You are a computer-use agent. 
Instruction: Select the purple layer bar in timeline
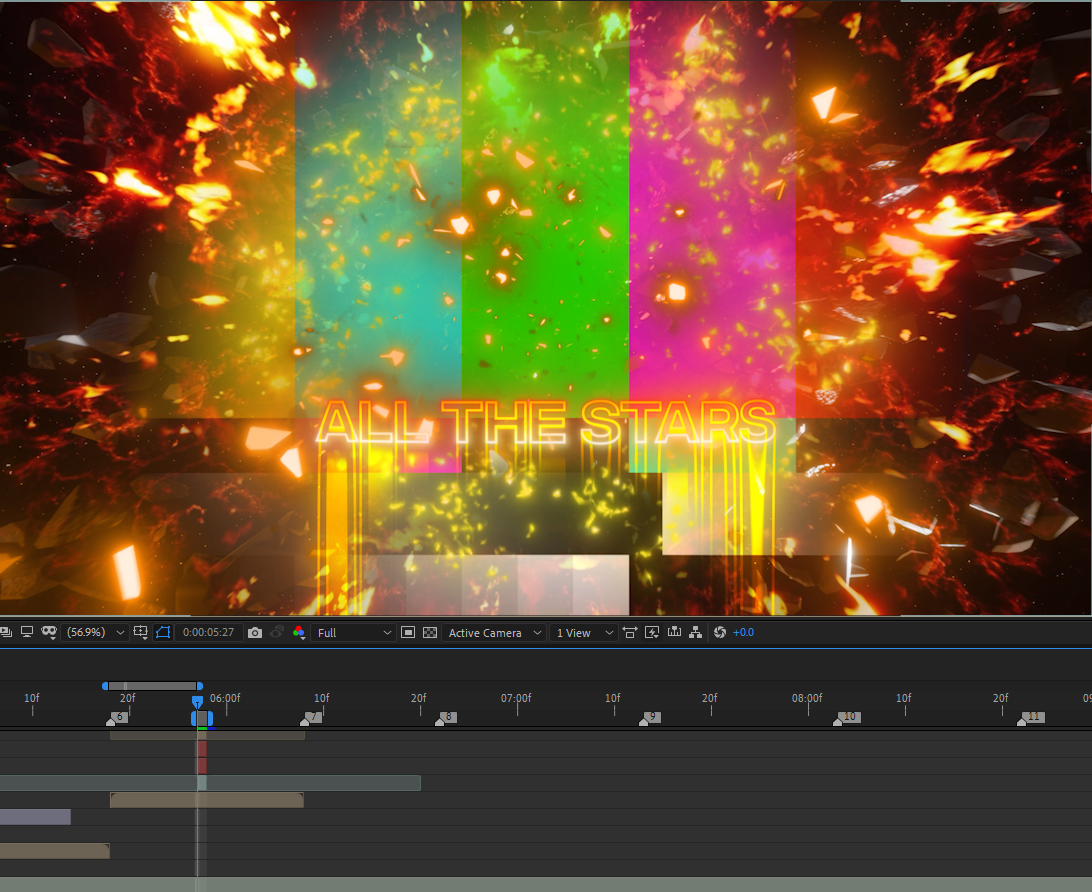click(x=36, y=817)
